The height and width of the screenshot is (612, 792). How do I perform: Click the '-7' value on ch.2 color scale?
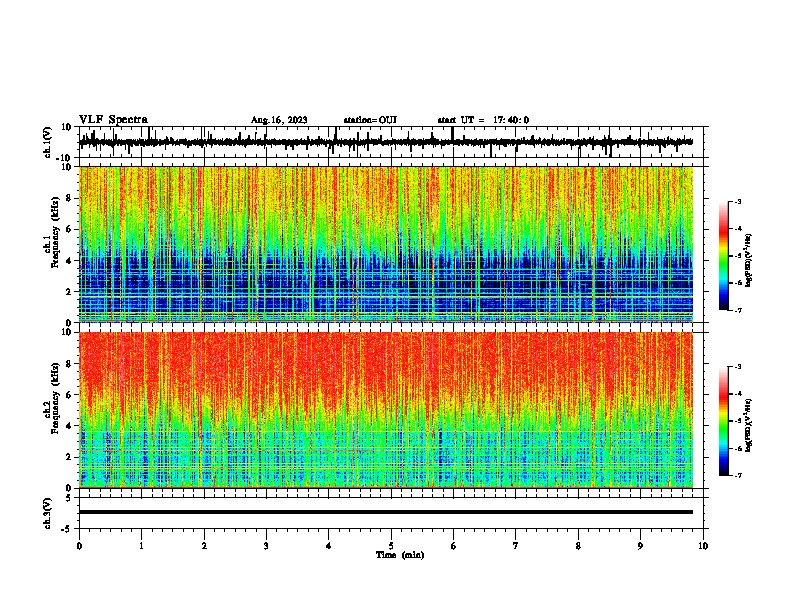(x=737, y=475)
